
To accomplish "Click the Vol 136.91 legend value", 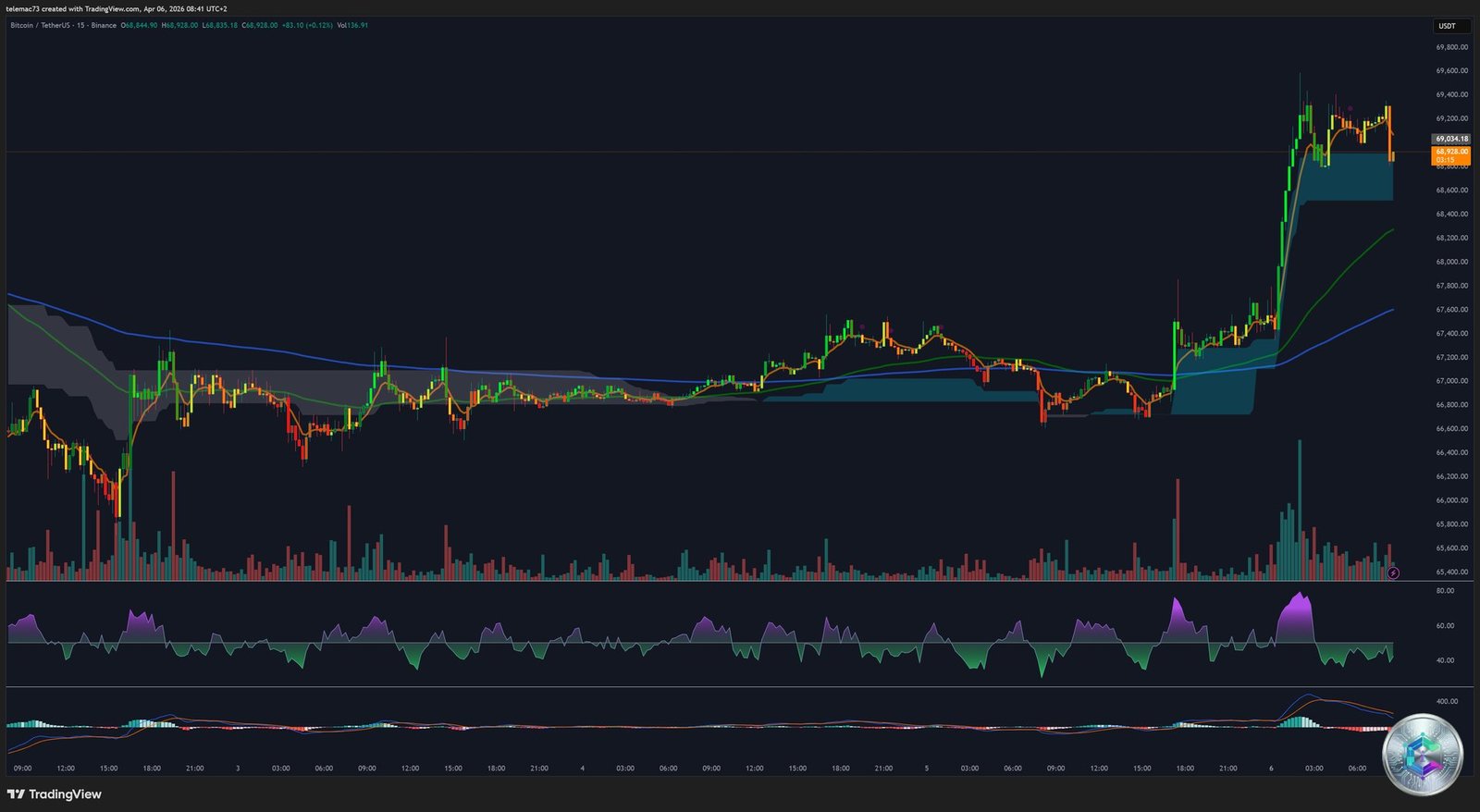I will click(352, 25).
